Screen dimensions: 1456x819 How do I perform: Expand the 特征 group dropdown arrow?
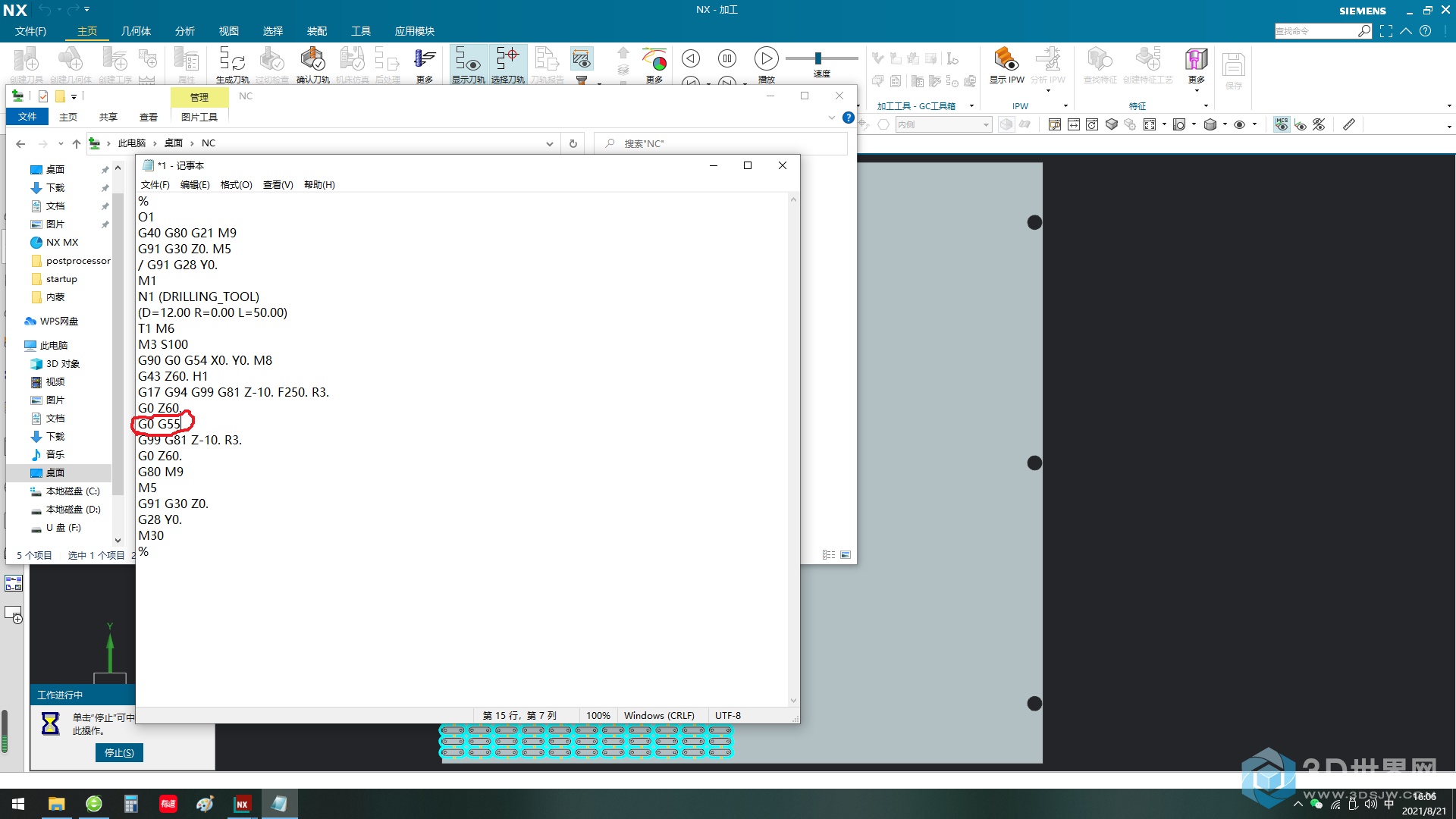point(1206,106)
